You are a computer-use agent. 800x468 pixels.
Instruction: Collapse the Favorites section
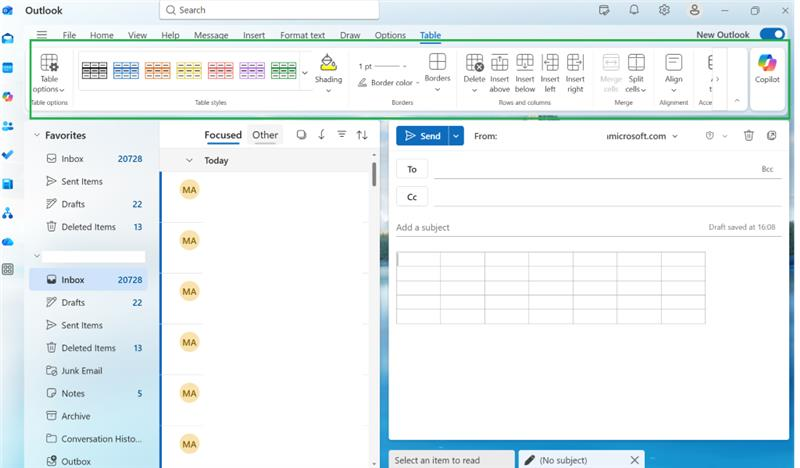point(37,135)
